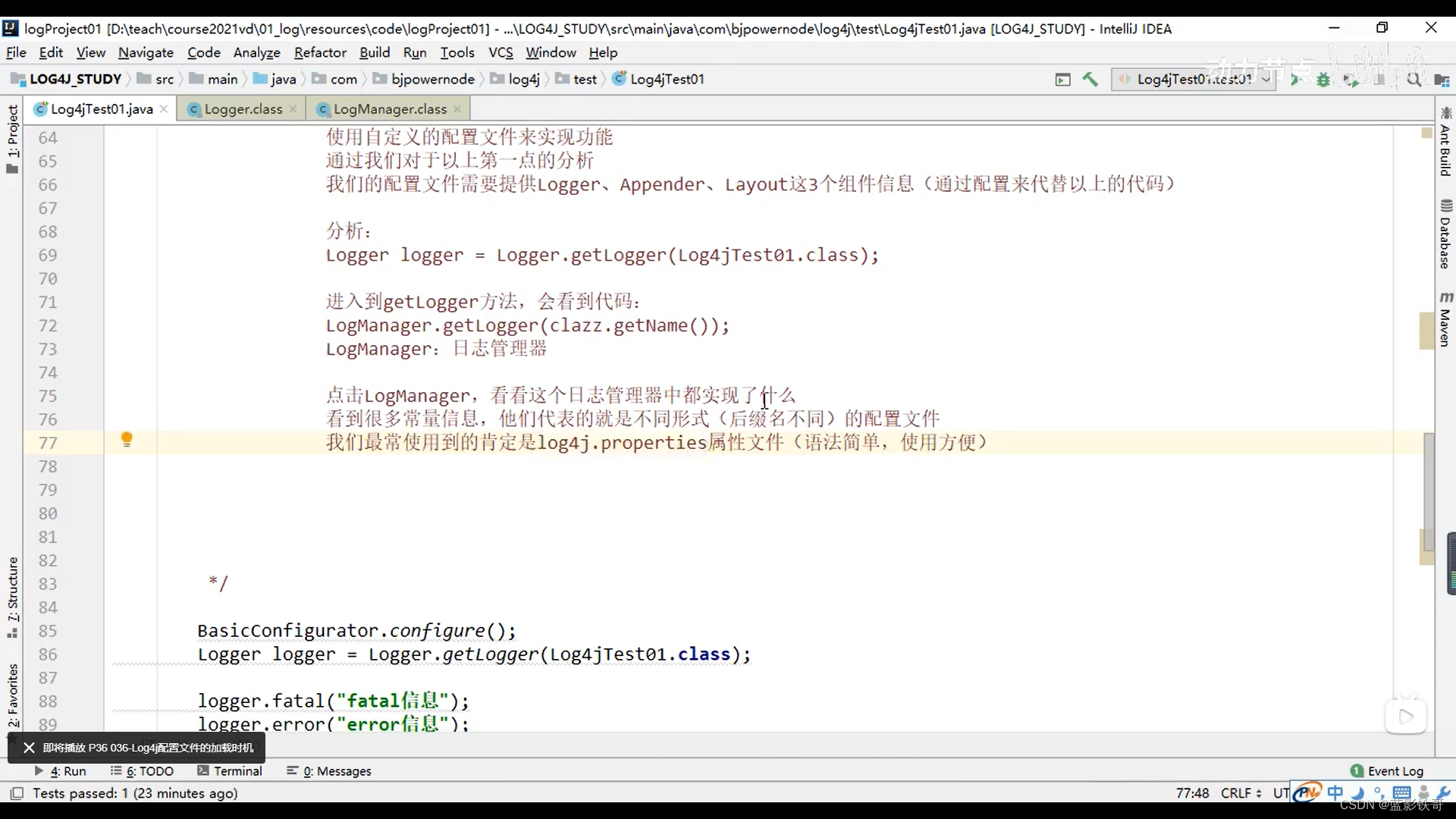The width and height of the screenshot is (1456, 819).
Task: Click the Build Project hammer icon
Action: tap(1090, 79)
